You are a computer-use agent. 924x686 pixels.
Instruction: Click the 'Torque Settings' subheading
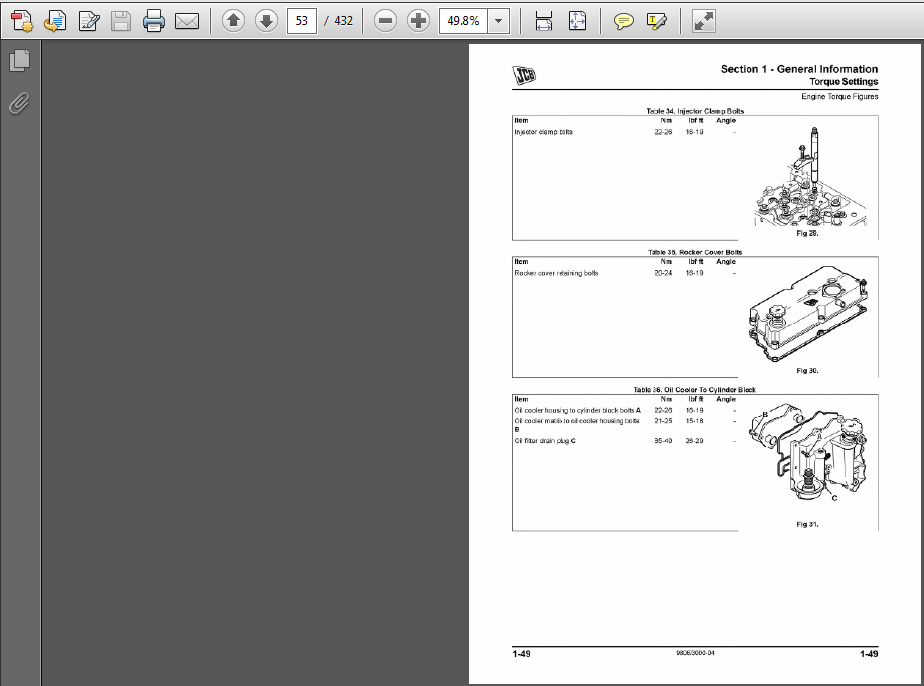point(843,82)
